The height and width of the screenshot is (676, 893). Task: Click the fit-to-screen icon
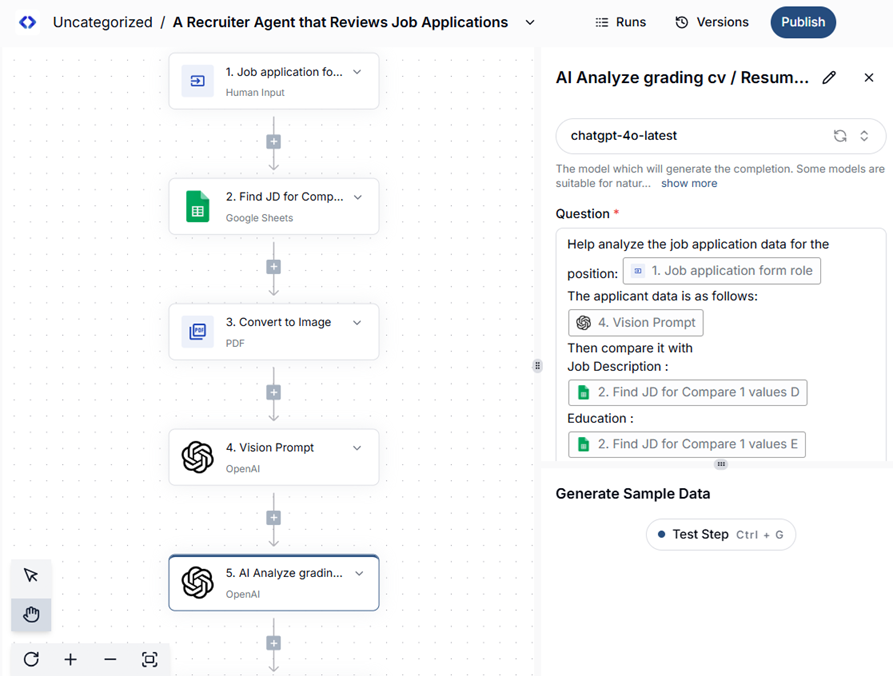150,659
